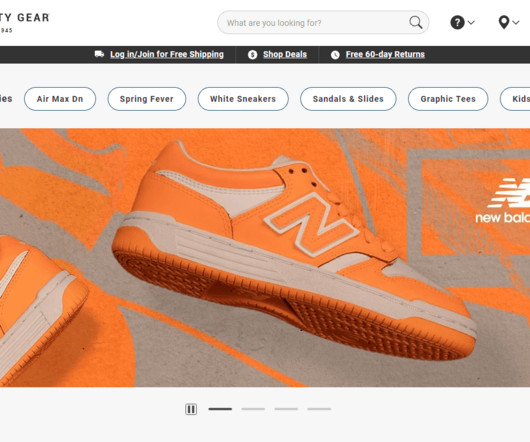Viewport: 530px width, 442px height.
Task: Click the site logo ending in GEAR
Action: tap(24, 22)
